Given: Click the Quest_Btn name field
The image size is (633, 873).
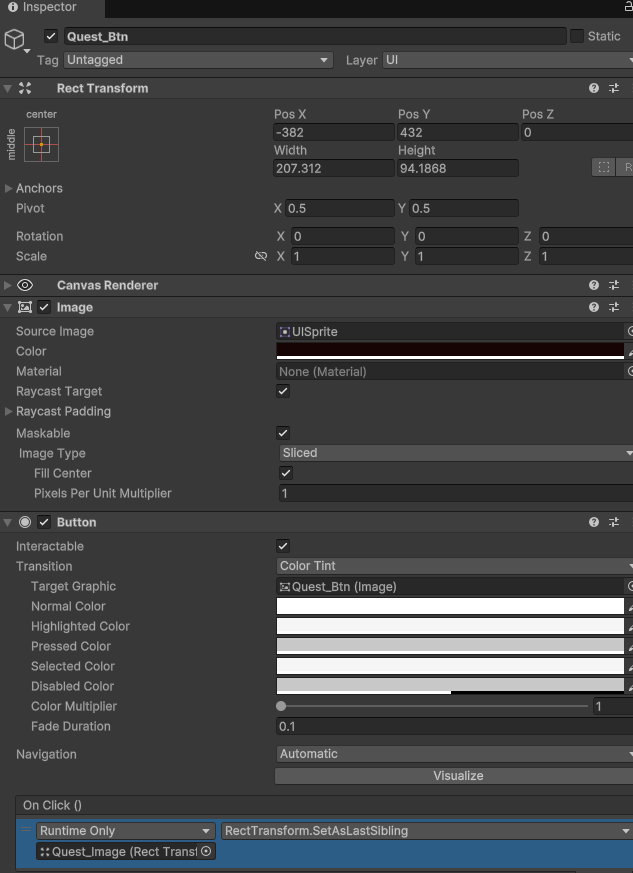Looking at the screenshot, I should [315, 37].
